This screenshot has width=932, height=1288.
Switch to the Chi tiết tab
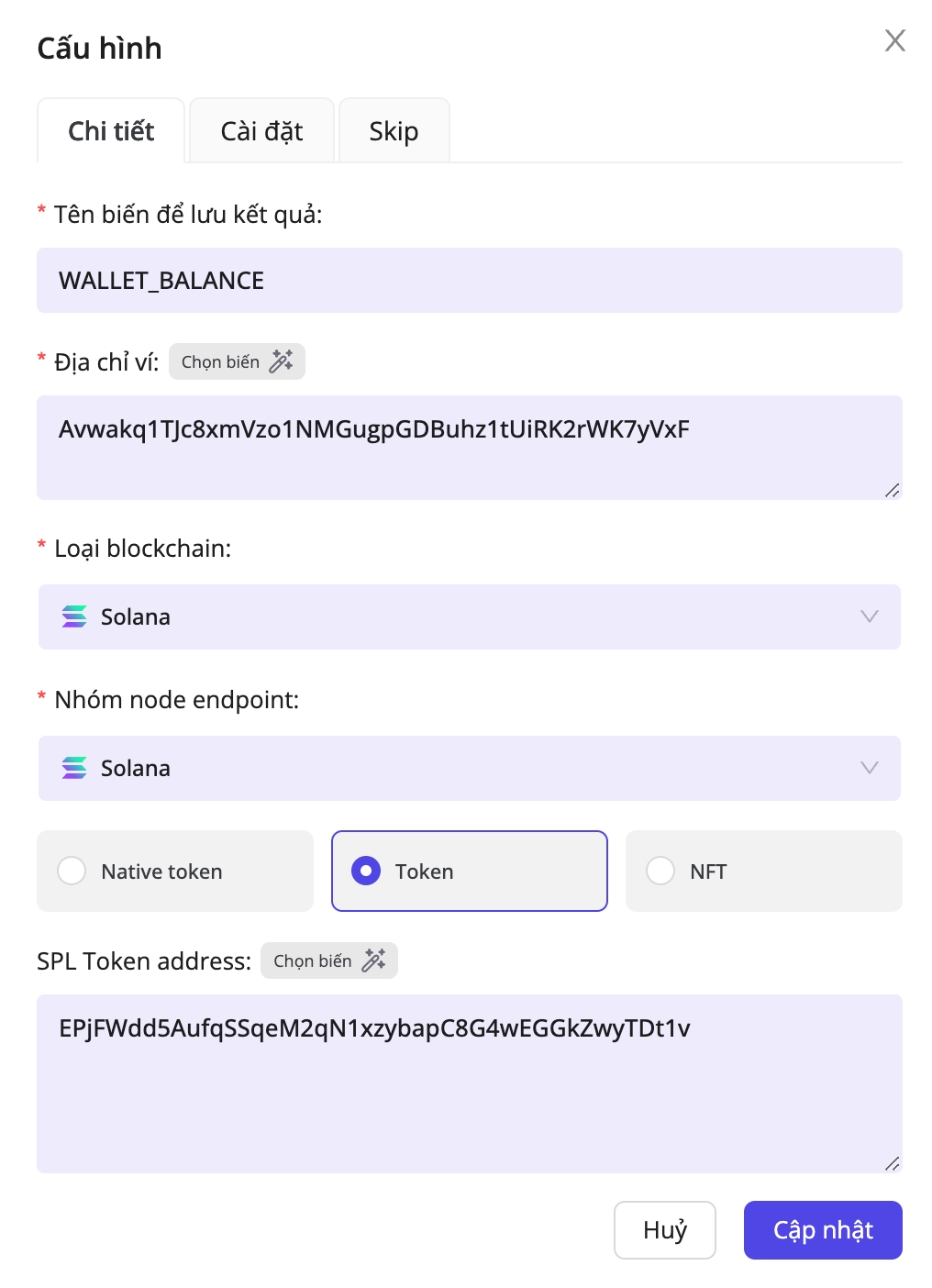tap(111, 131)
